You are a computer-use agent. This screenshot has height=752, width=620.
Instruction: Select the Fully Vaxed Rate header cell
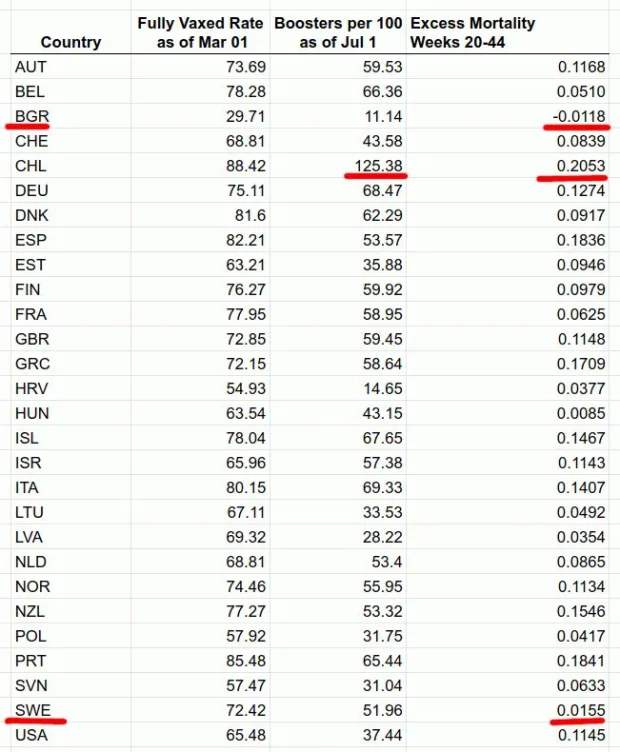coord(200,32)
